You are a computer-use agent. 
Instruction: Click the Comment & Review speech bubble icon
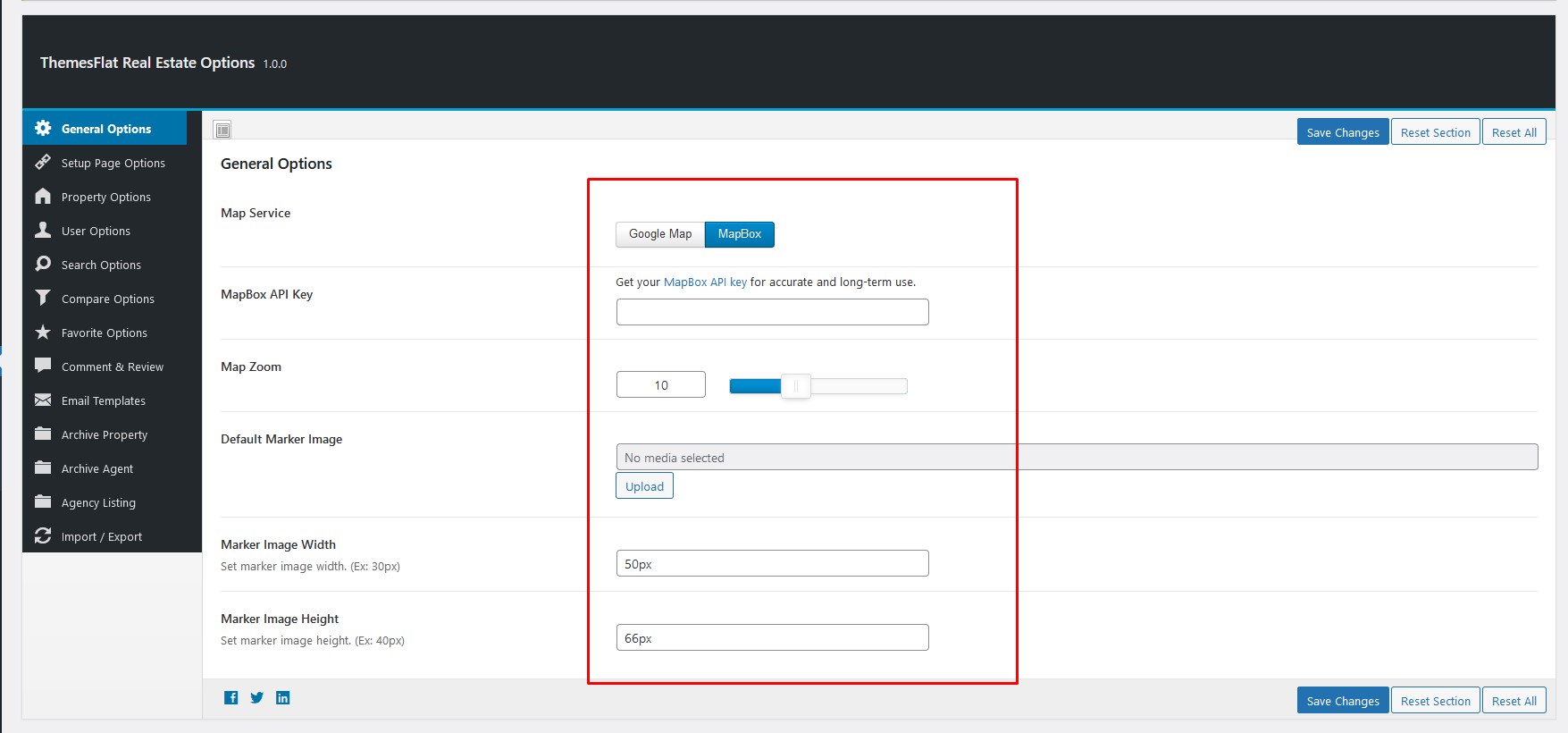(43, 366)
